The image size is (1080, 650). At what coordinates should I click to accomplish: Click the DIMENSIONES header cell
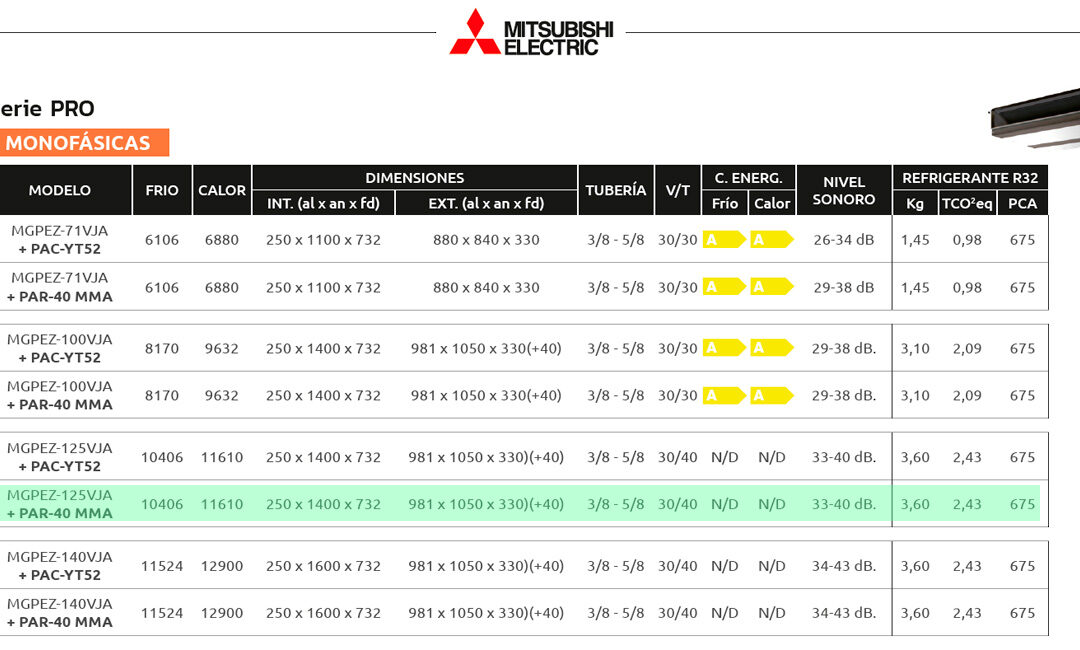pyautogui.click(x=414, y=178)
